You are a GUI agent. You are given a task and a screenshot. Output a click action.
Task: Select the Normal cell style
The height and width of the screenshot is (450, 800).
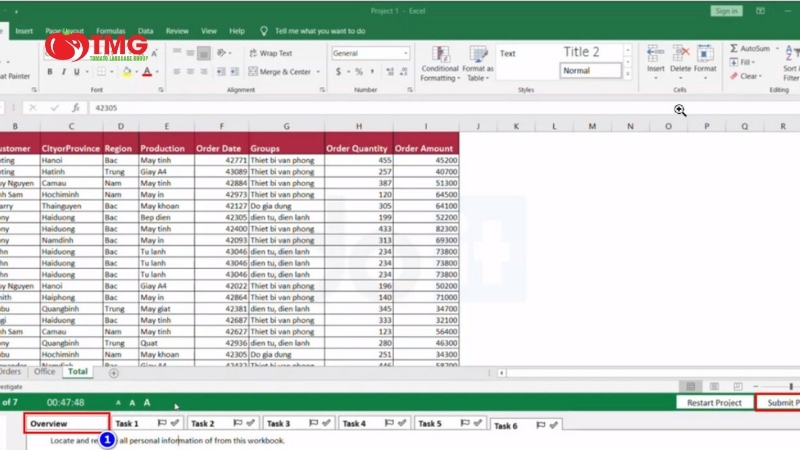tap(590, 71)
